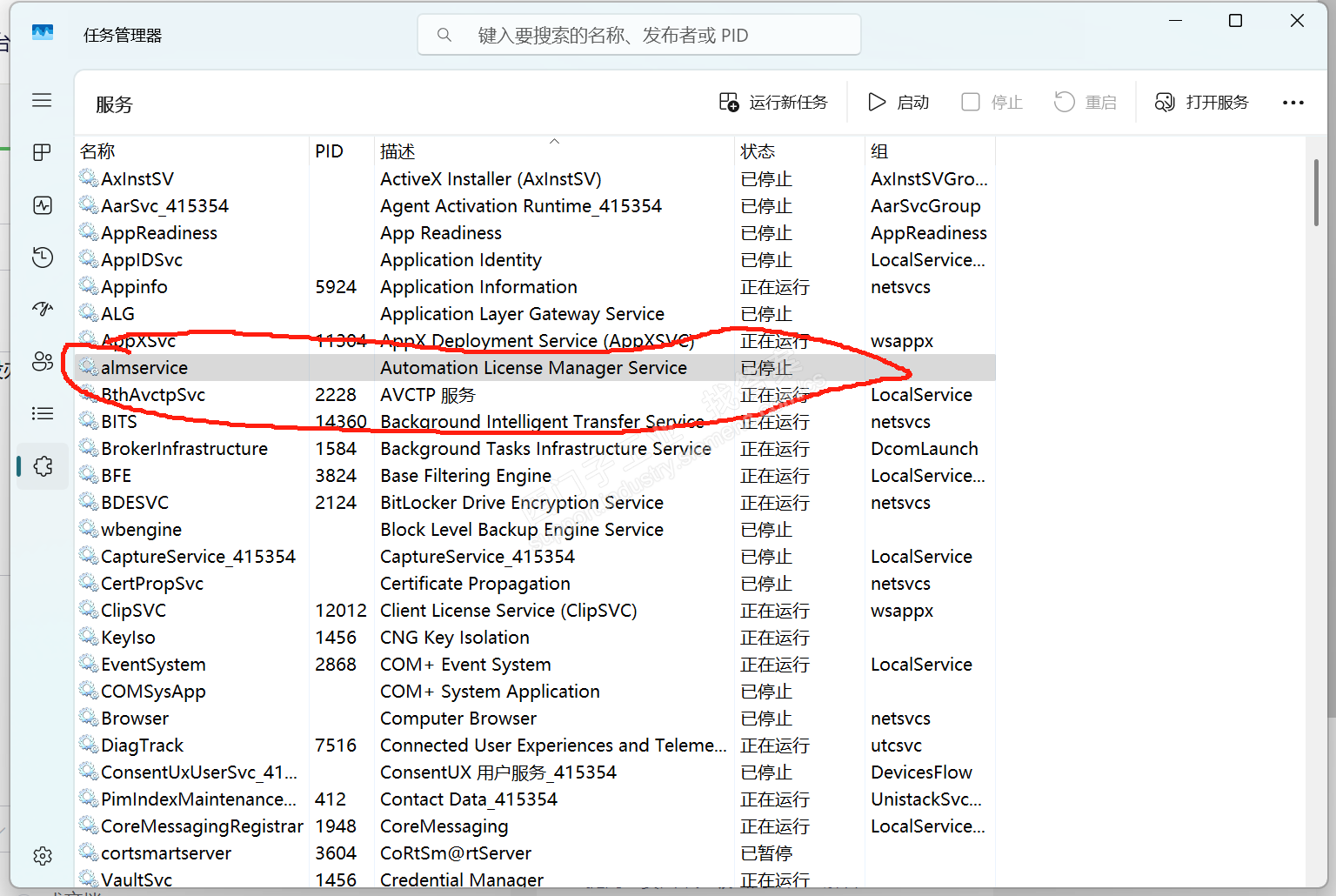Open the three-dots more options menu

click(1293, 103)
